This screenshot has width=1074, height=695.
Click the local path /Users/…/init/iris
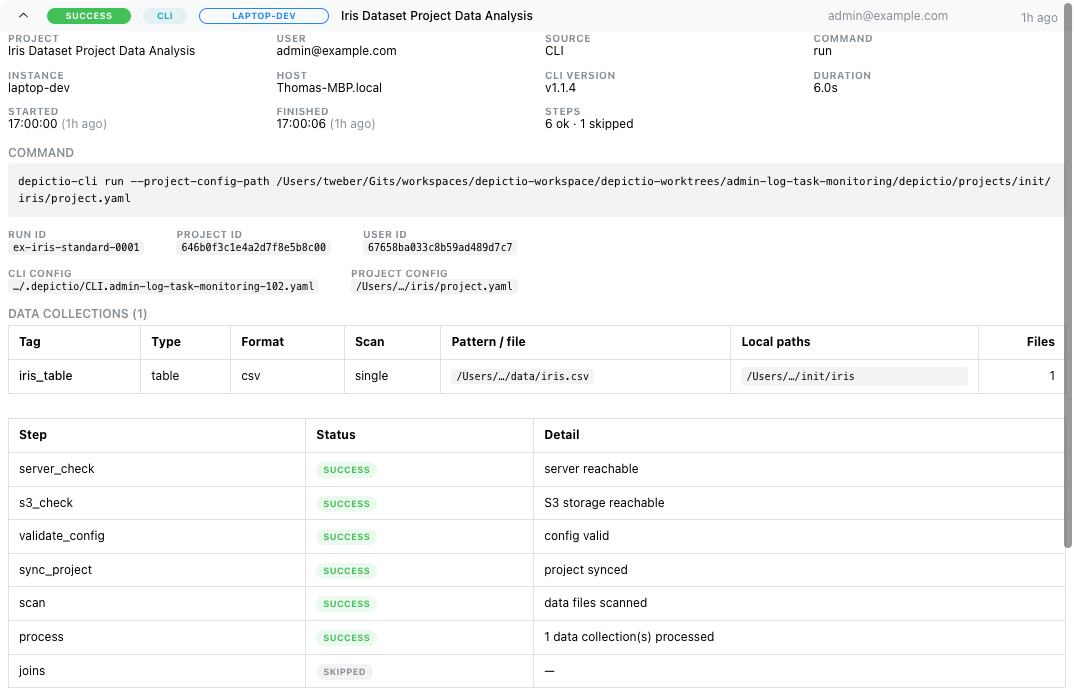pos(854,376)
